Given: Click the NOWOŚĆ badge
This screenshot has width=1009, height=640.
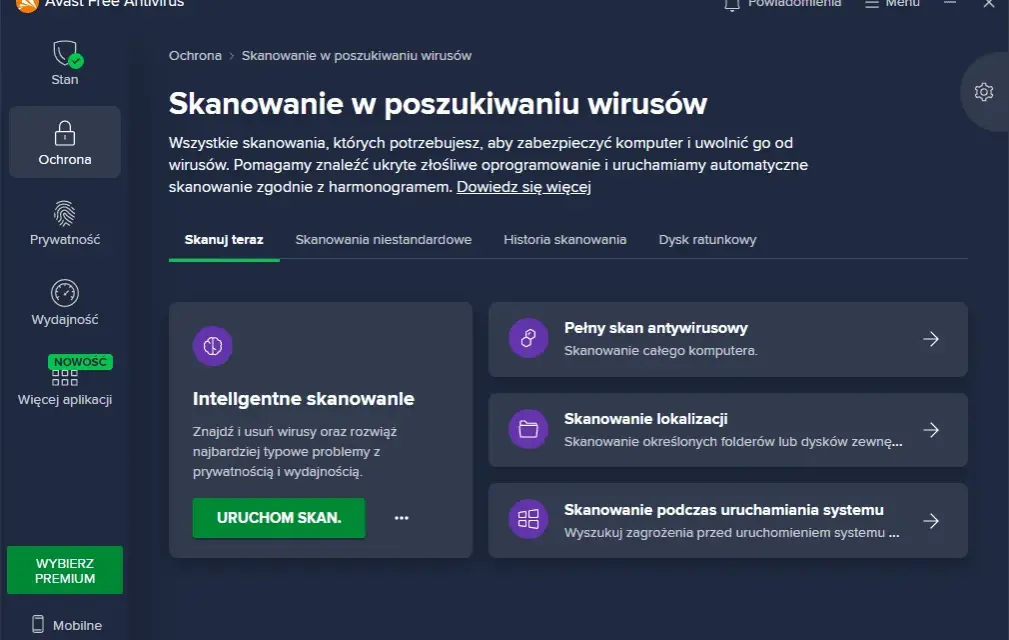Looking at the screenshot, I should pos(80,361).
